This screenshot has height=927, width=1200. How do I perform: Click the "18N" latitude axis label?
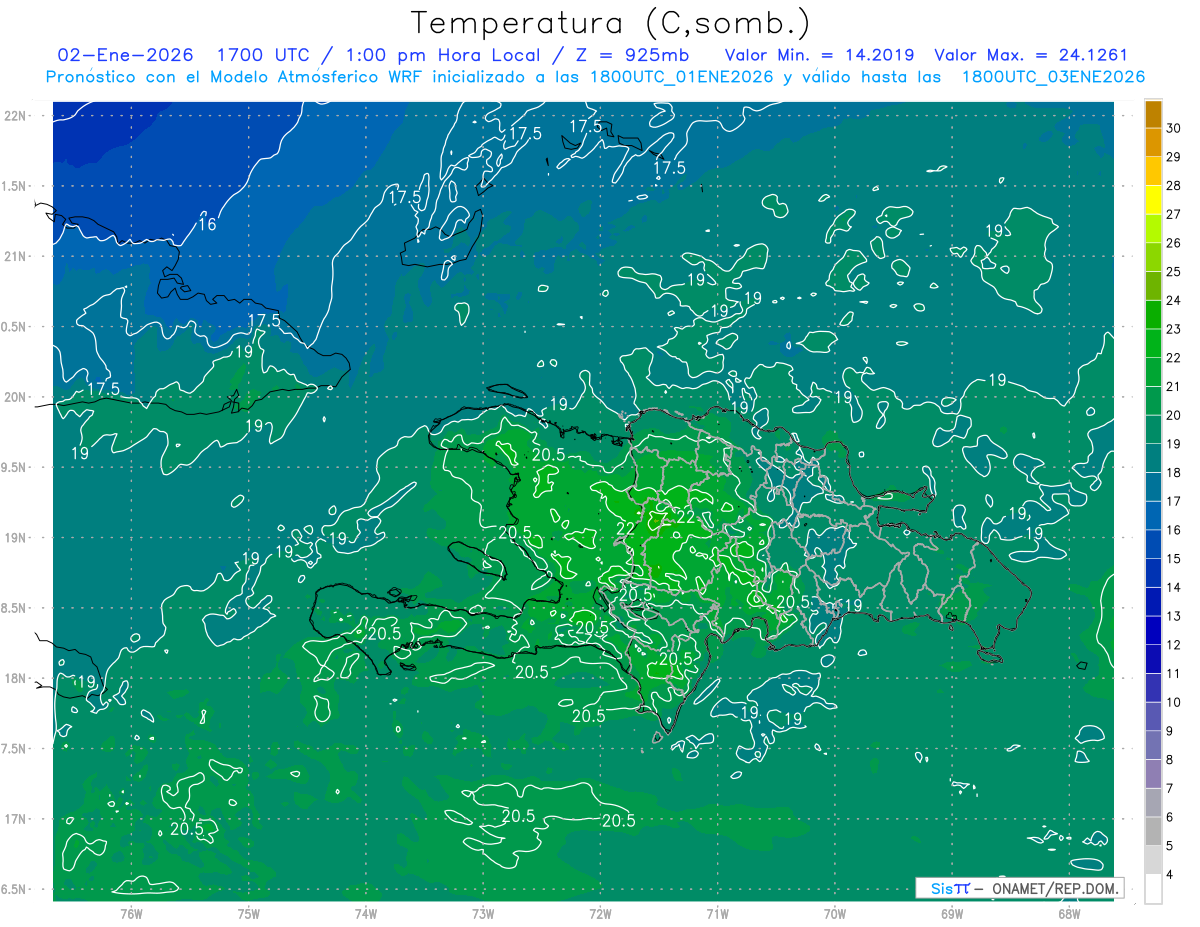coord(17,678)
